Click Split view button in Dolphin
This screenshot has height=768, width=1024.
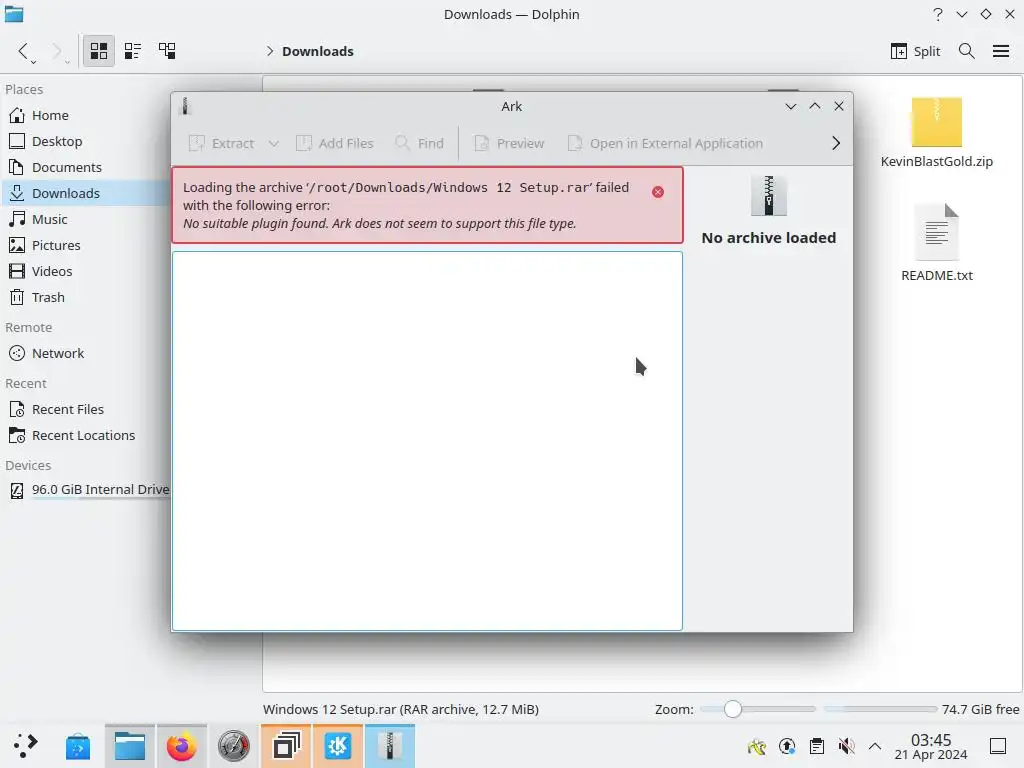916,51
